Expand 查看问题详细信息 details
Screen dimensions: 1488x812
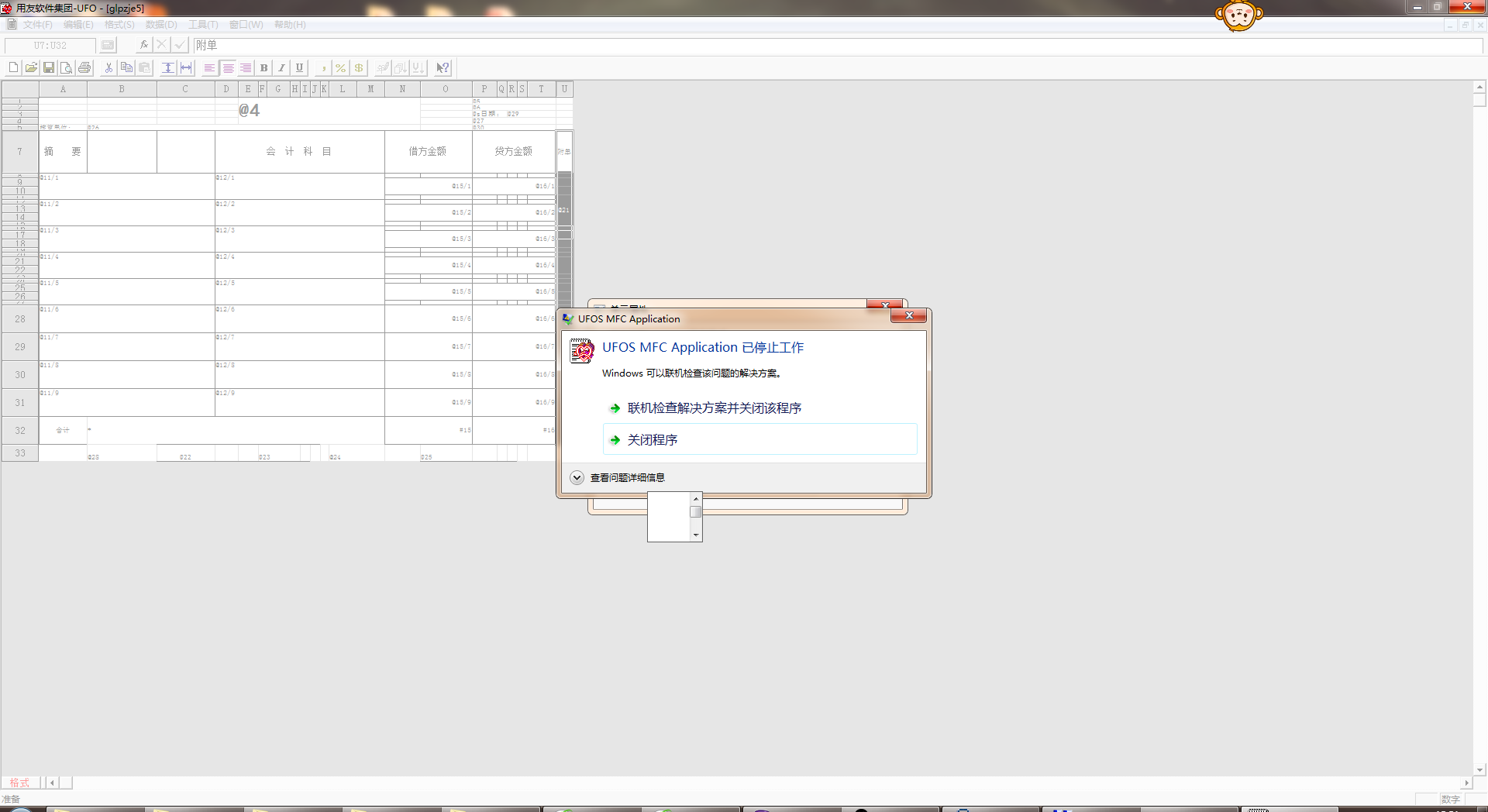(x=618, y=477)
